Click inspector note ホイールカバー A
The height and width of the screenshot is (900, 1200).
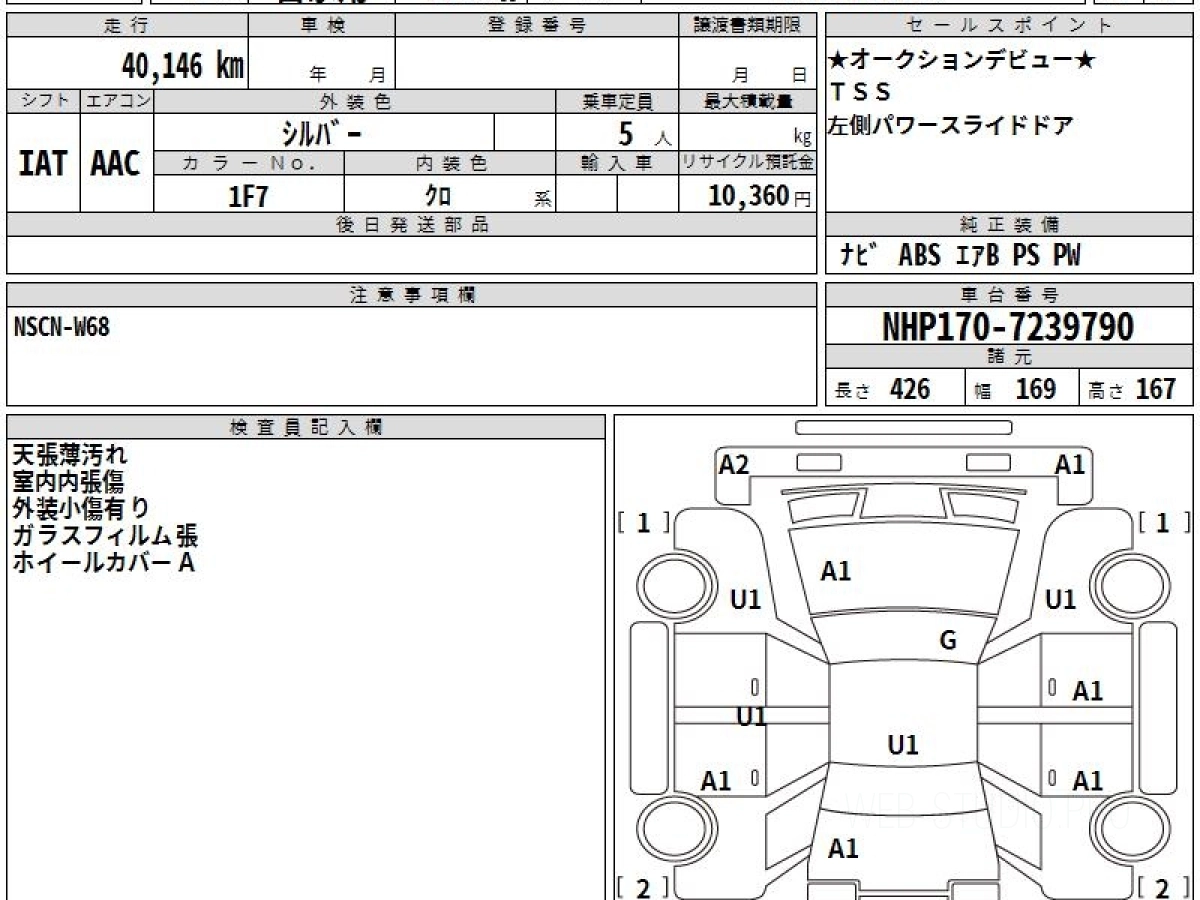coord(103,562)
